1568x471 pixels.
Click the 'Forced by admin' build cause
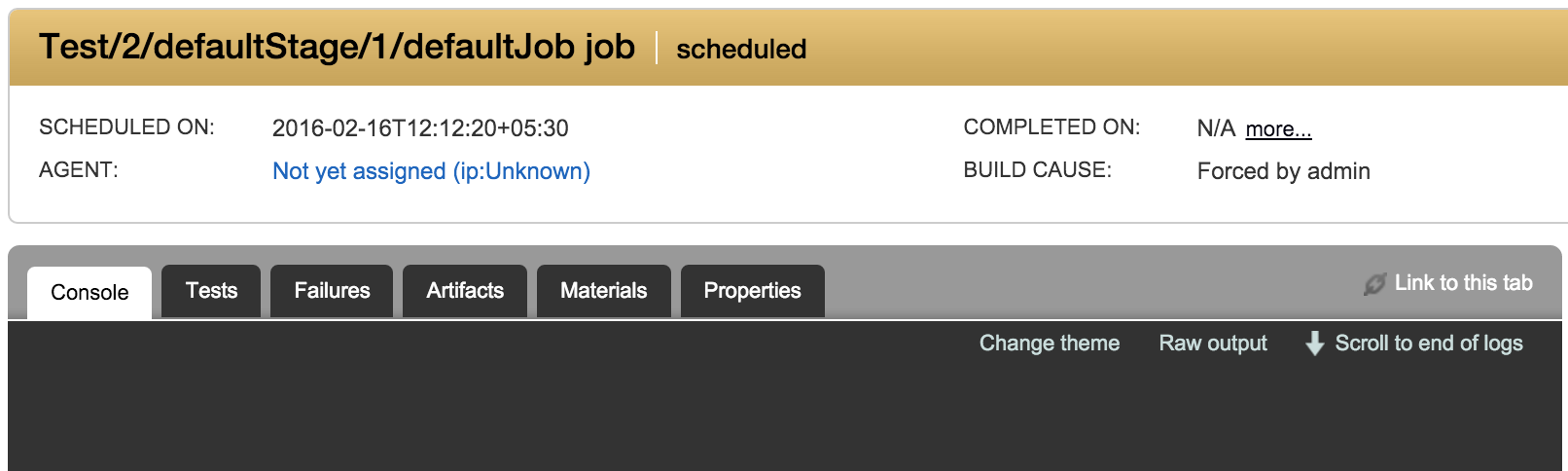[1283, 171]
